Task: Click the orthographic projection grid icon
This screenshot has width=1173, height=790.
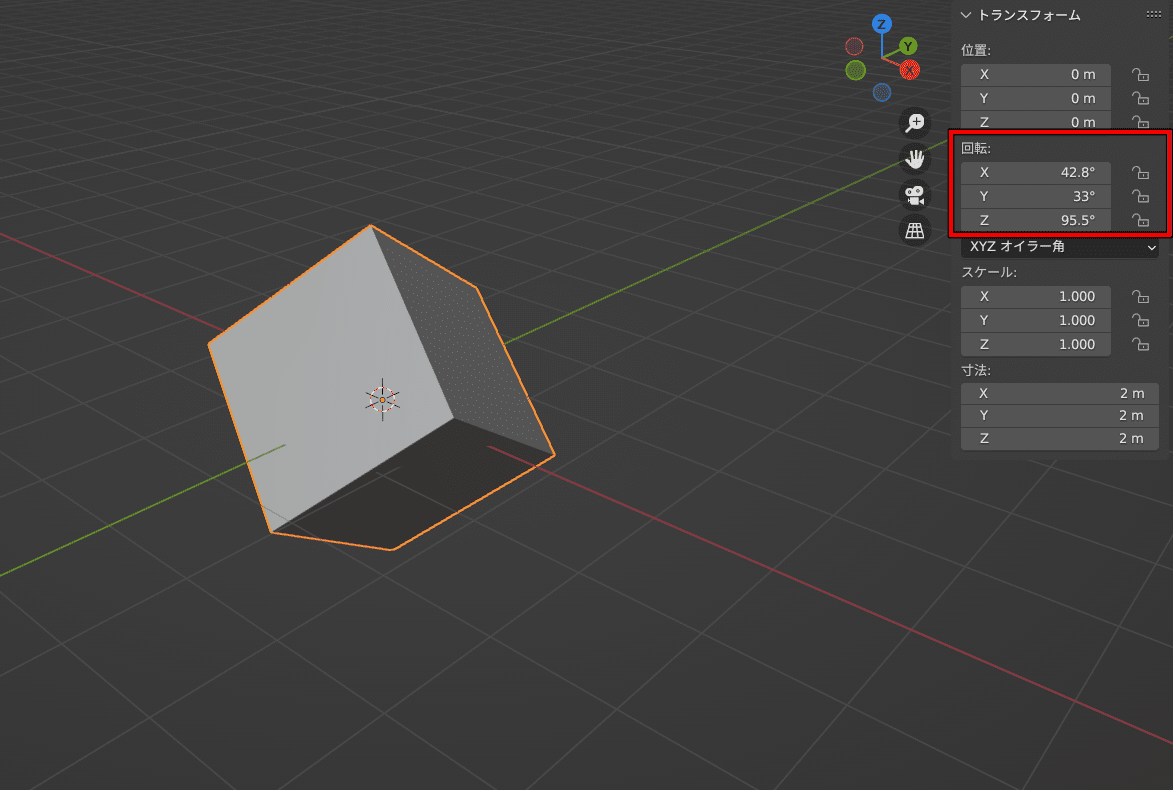Action: point(914,230)
